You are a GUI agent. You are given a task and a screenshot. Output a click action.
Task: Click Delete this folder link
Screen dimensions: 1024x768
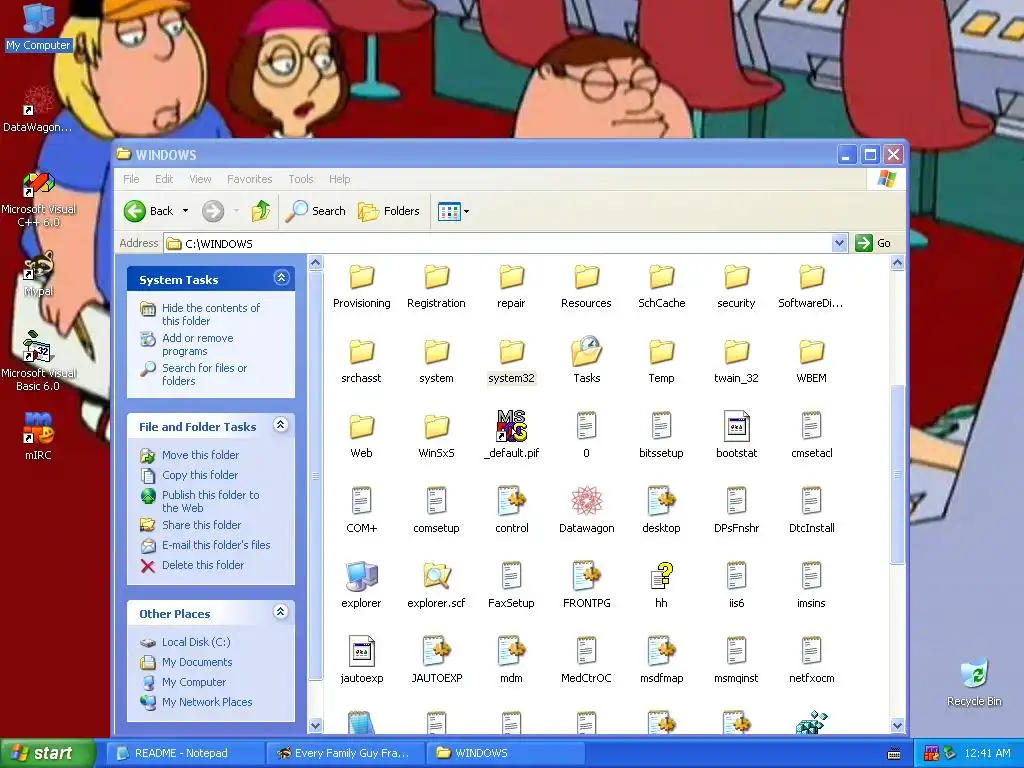202,565
